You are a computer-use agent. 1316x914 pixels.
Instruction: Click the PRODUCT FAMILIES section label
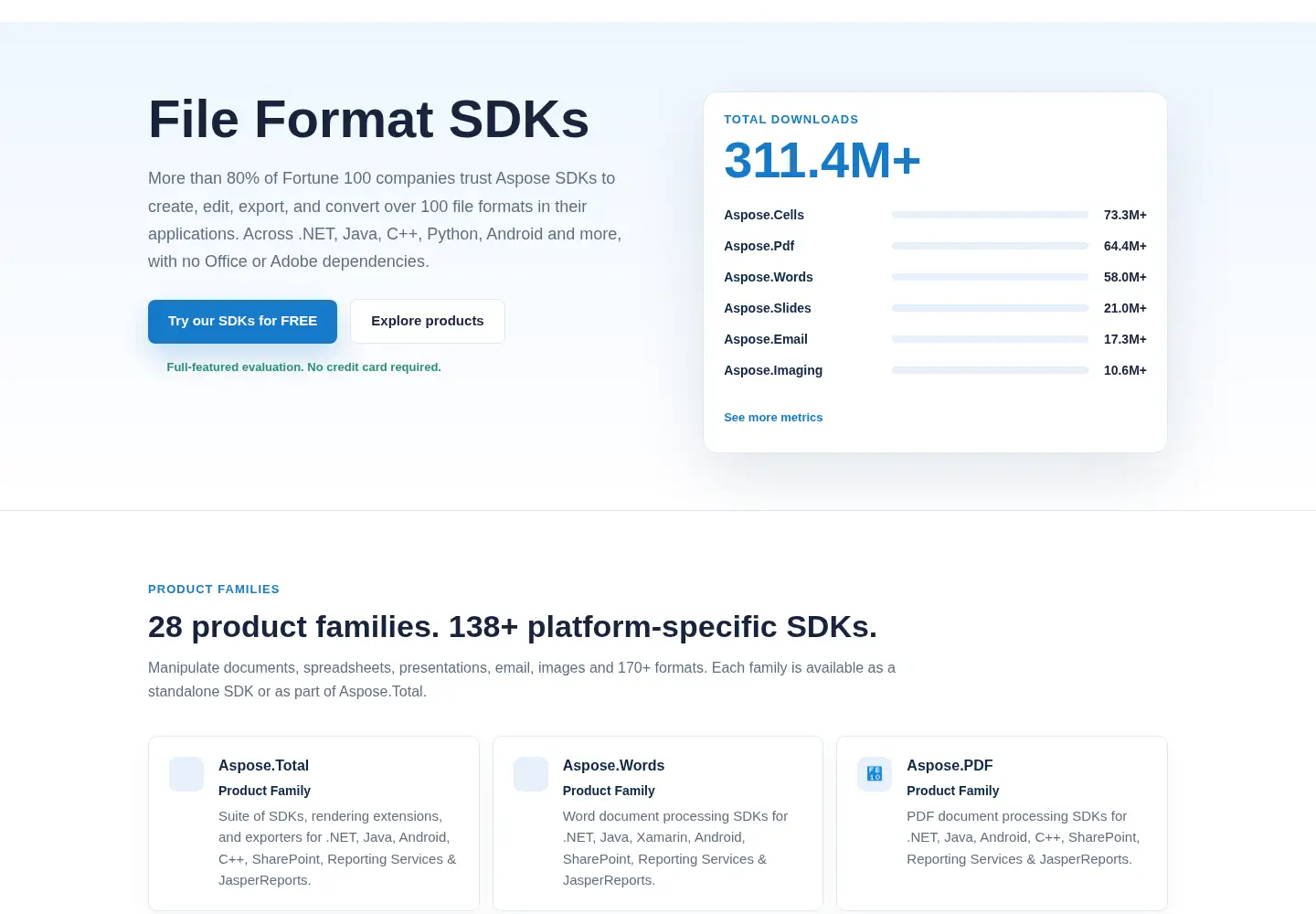point(214,590)
